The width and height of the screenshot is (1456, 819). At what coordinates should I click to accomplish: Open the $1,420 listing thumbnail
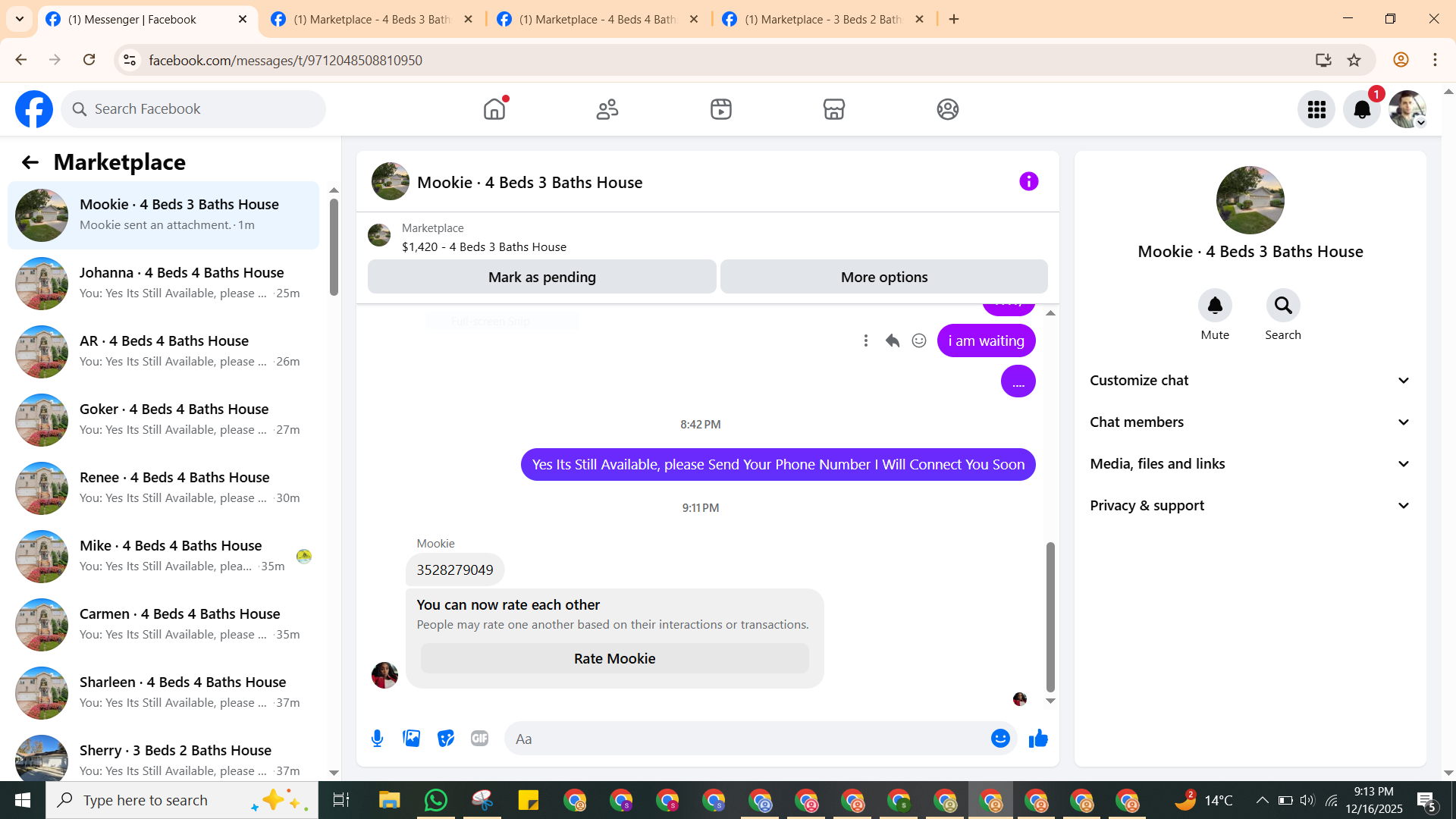(379, 235)
